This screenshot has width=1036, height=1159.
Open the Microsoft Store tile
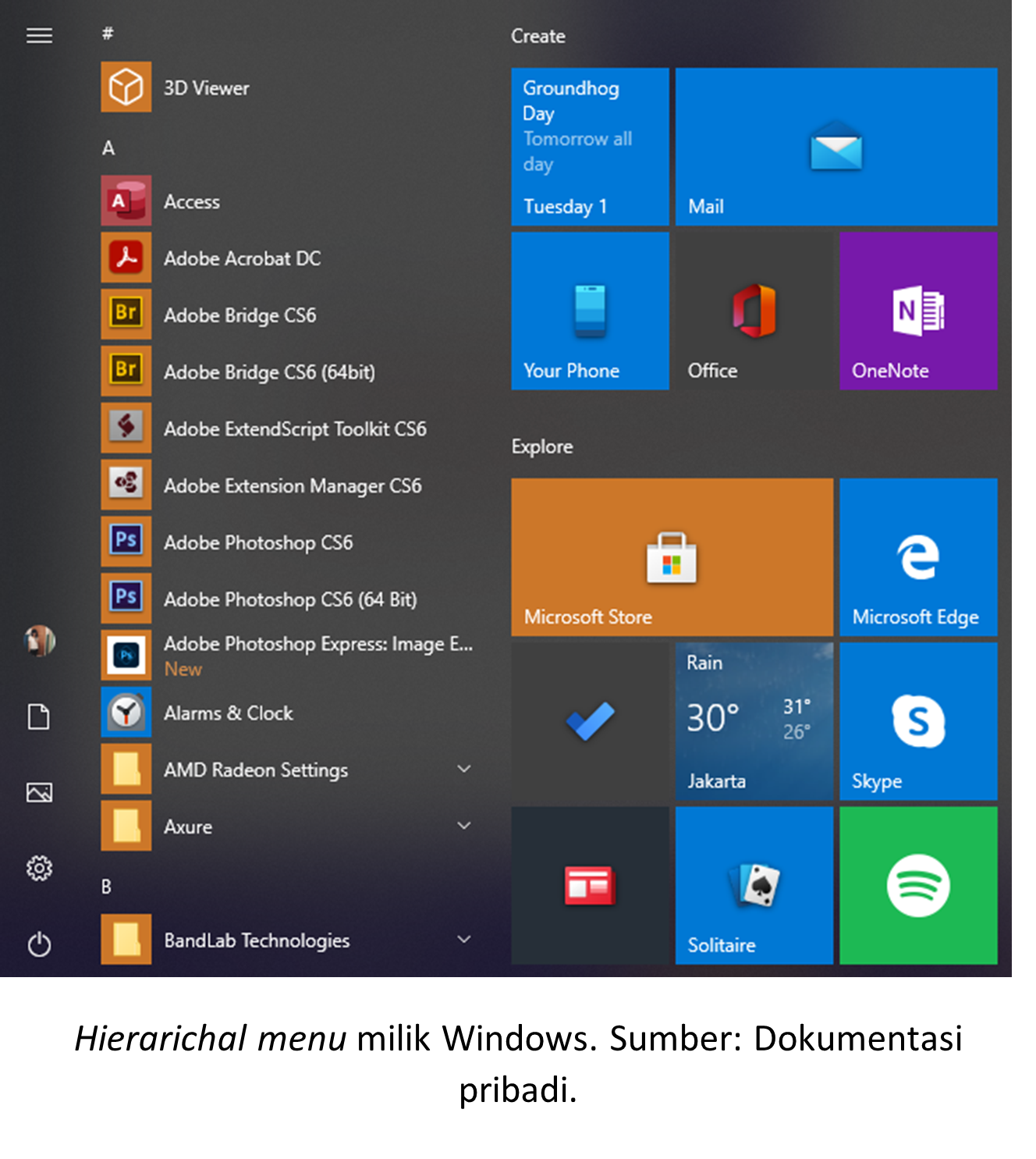pos(672,557)
